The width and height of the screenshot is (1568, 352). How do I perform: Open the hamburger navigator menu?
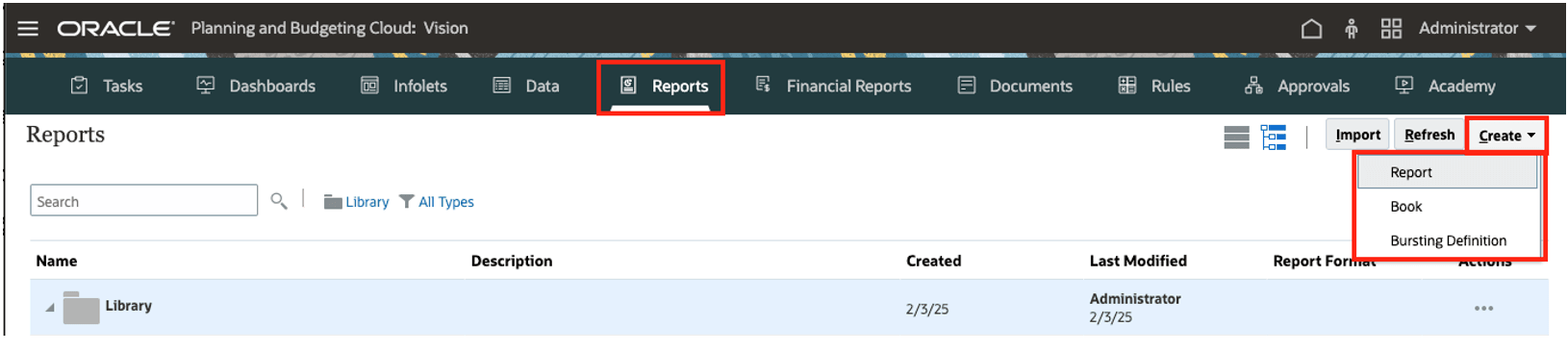(28, 28)
